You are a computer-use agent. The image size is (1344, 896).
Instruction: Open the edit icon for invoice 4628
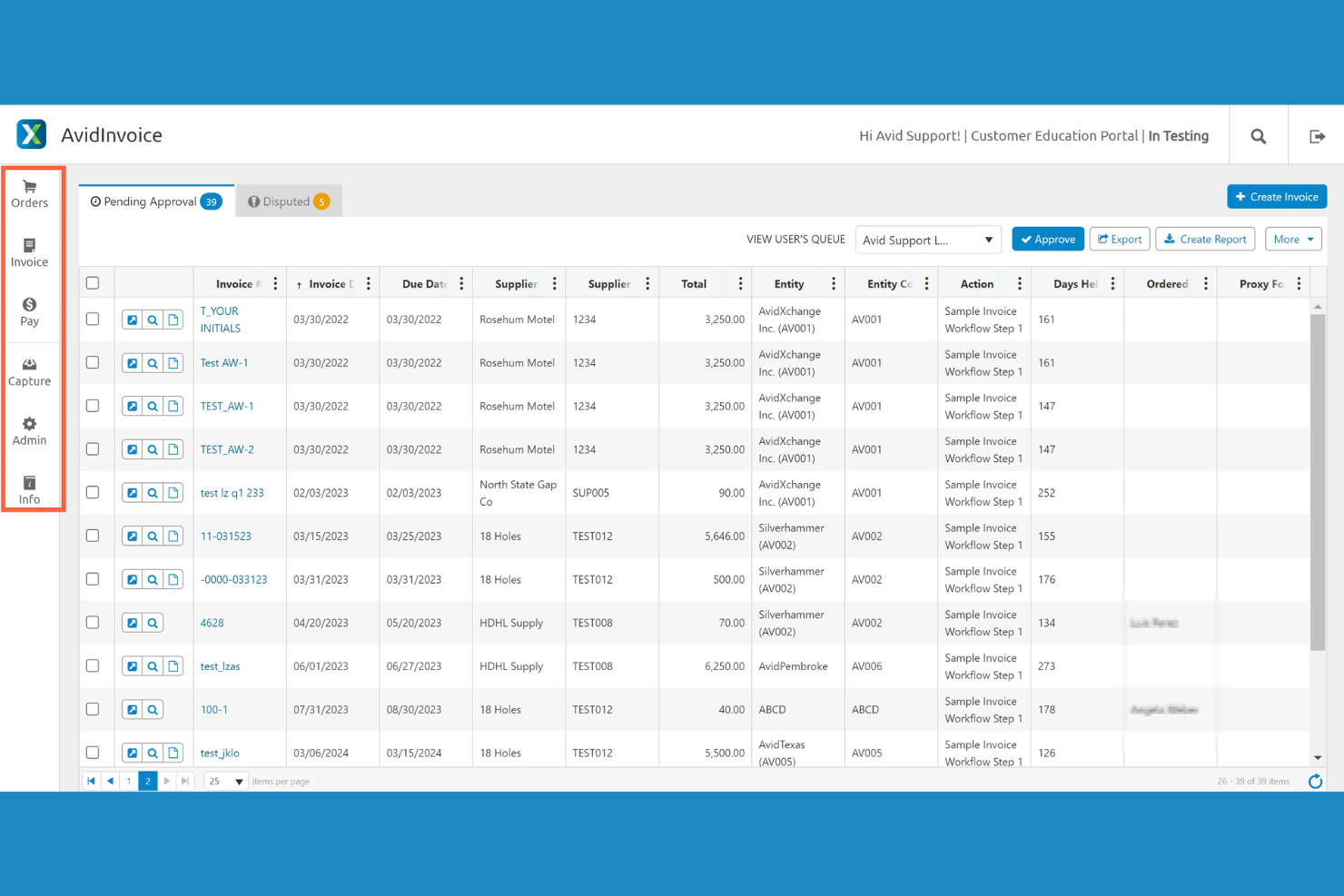click(132, 622)
